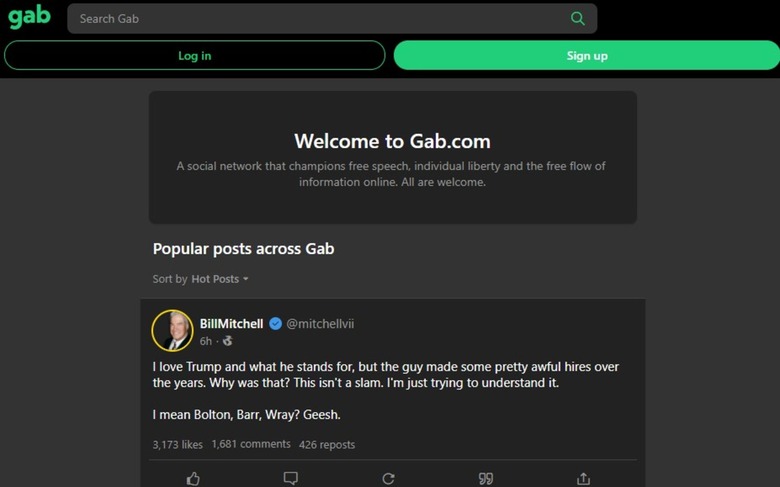Repost the BillMitchell post
This screenshot has height=487, width=780.
388,478
